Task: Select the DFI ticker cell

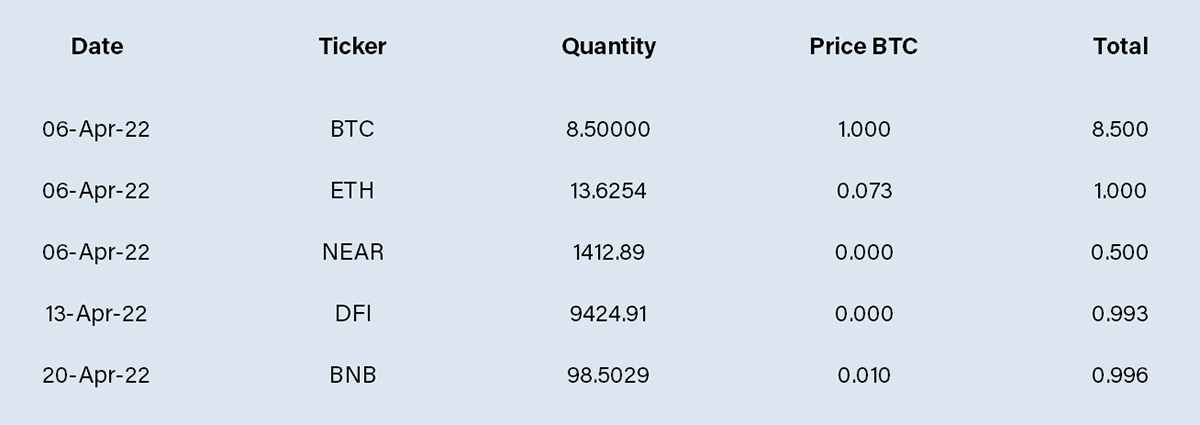Action: [352, 314]
